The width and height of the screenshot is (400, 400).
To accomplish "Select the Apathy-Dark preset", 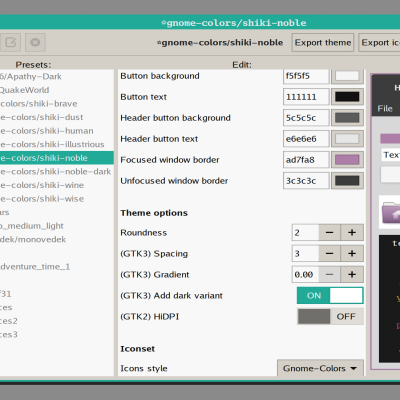I will (x=57, y=76).
